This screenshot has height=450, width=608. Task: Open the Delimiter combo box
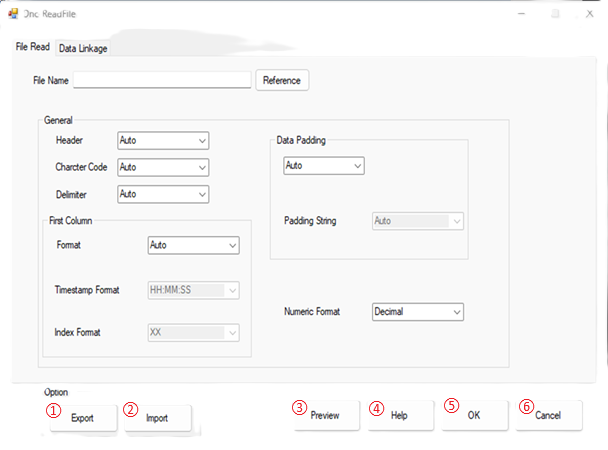163,194
